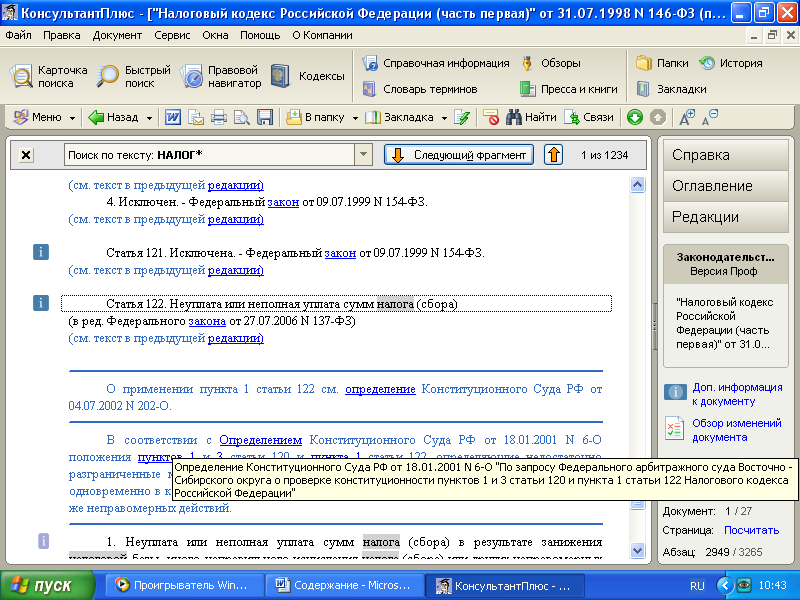Switch to Справка tab

pyautogui.click(x=726, y=155)
